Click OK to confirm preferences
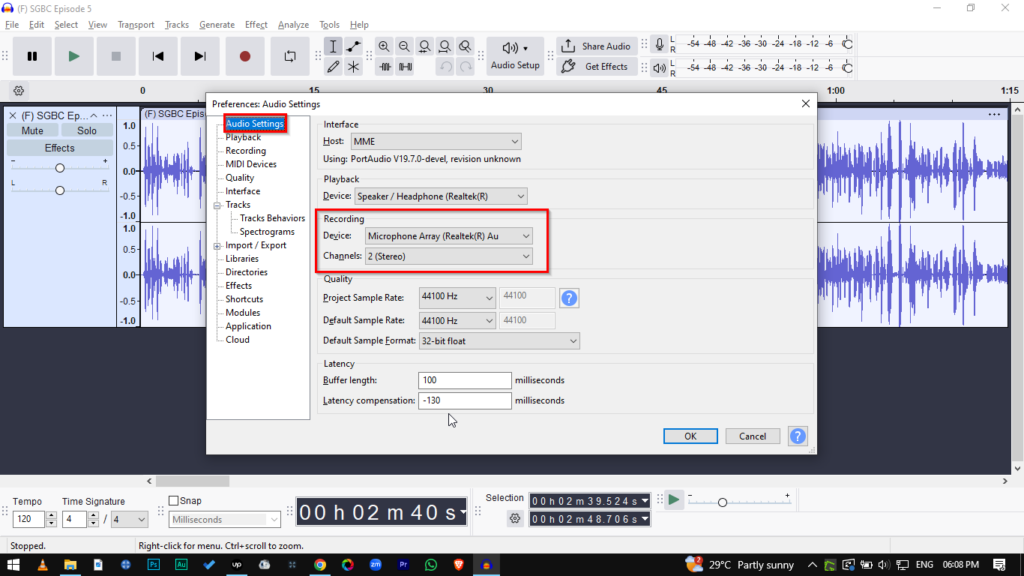The width and height of the screenshot is (1024, 576). (x=690, y=436)
